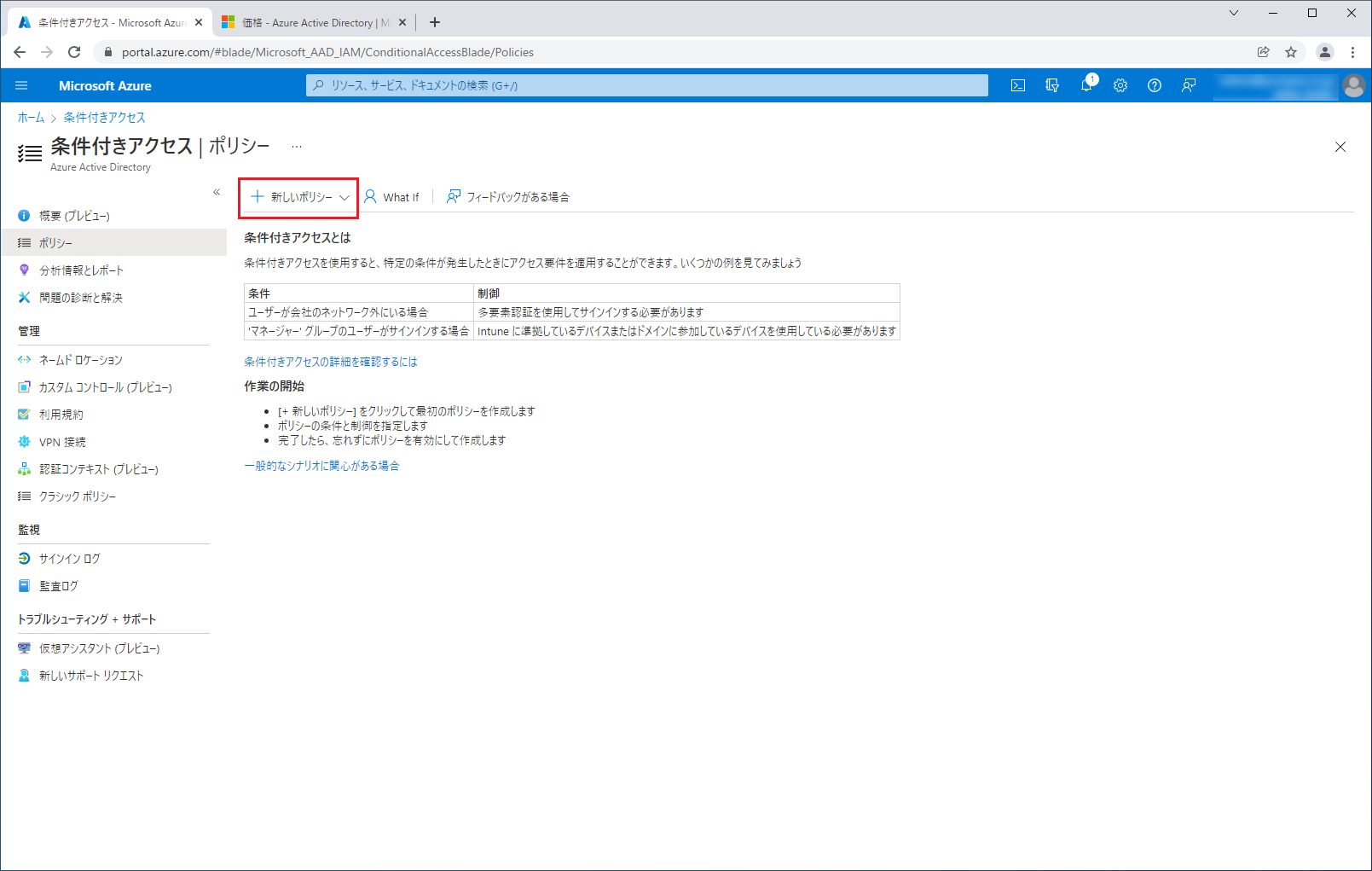The width and height of the screenshot is (1372, 871).
Task: Open the What If tool
Action: 392,197
